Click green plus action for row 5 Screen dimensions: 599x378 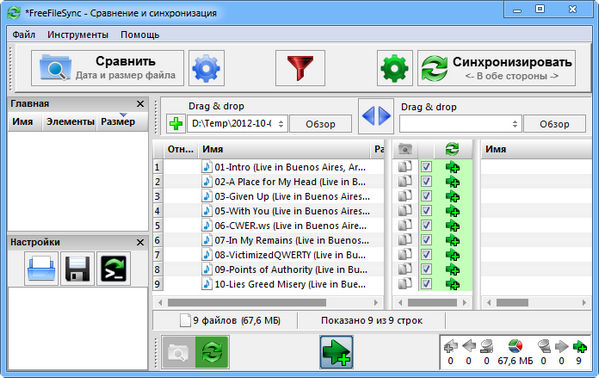click(x=453, y=226)
